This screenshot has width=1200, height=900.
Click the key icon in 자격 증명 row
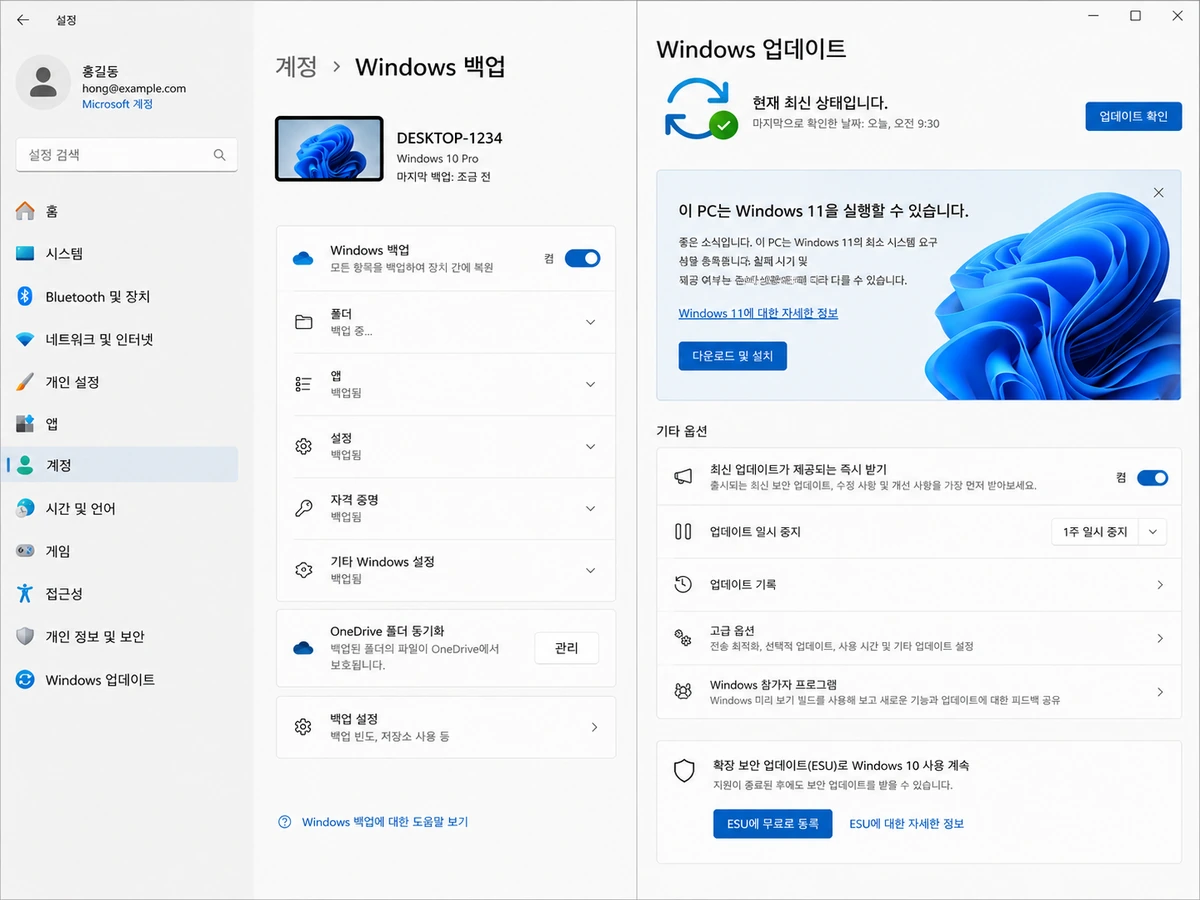pos(304,508)
